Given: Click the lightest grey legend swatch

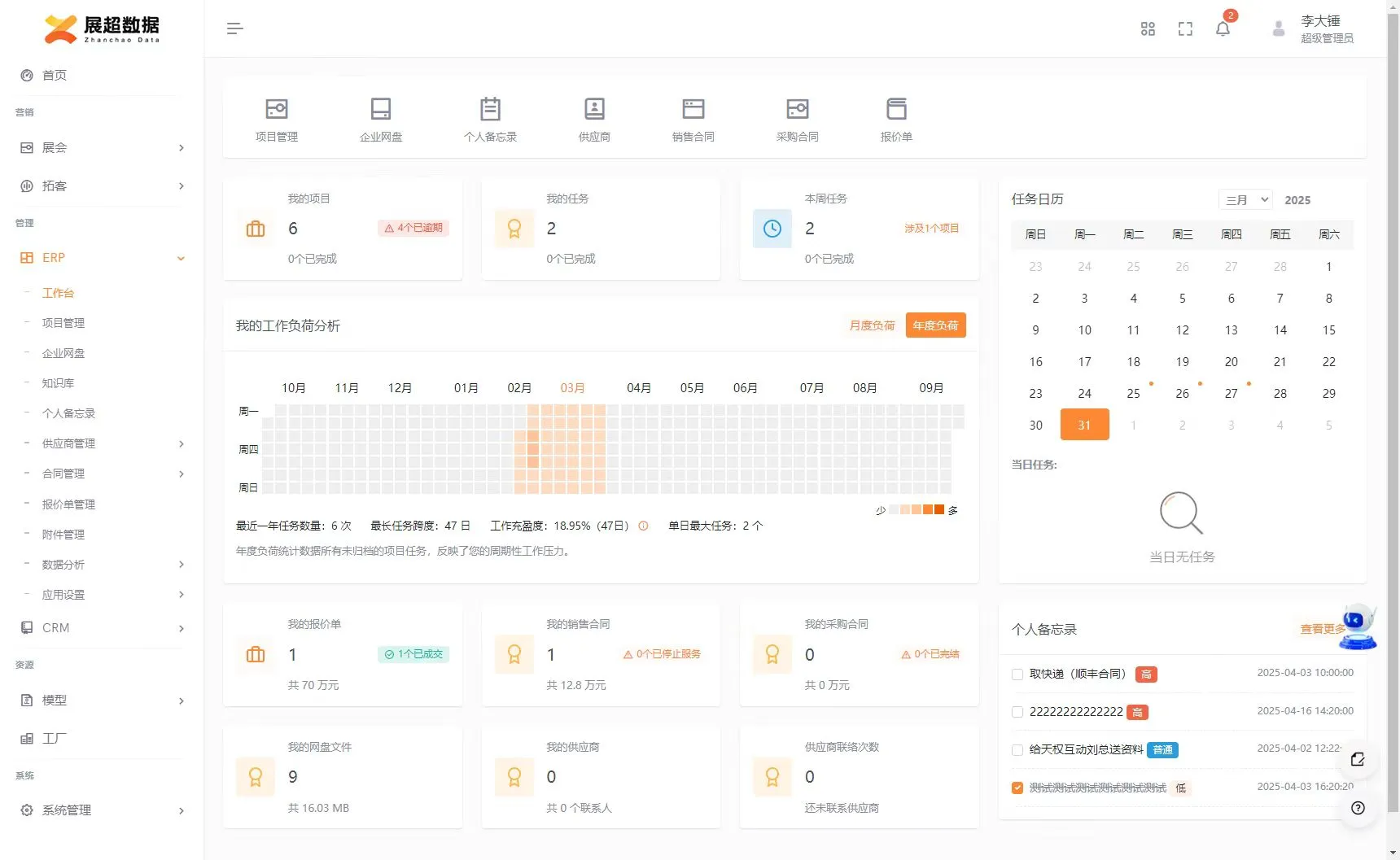Looking at the screenshot, I should pyautogui.click(x=894, y=510).
